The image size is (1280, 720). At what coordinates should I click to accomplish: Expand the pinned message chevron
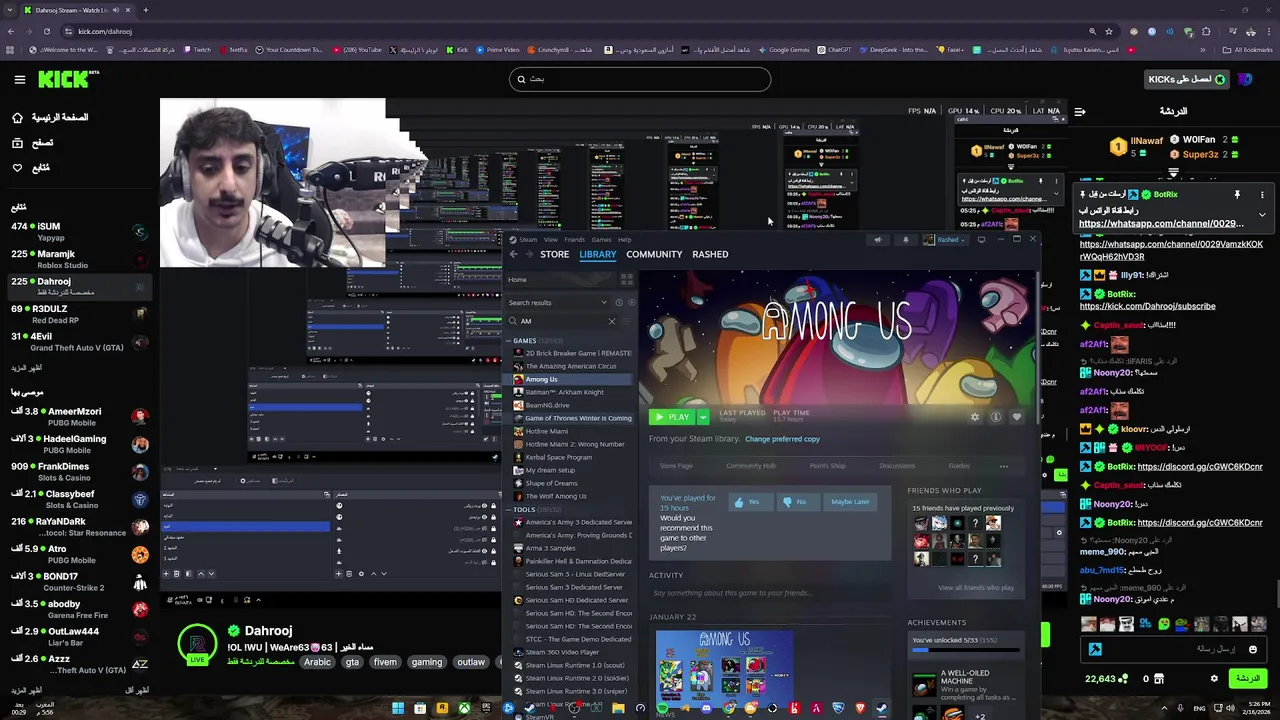pyautogui.click(x=1262, y=214)
